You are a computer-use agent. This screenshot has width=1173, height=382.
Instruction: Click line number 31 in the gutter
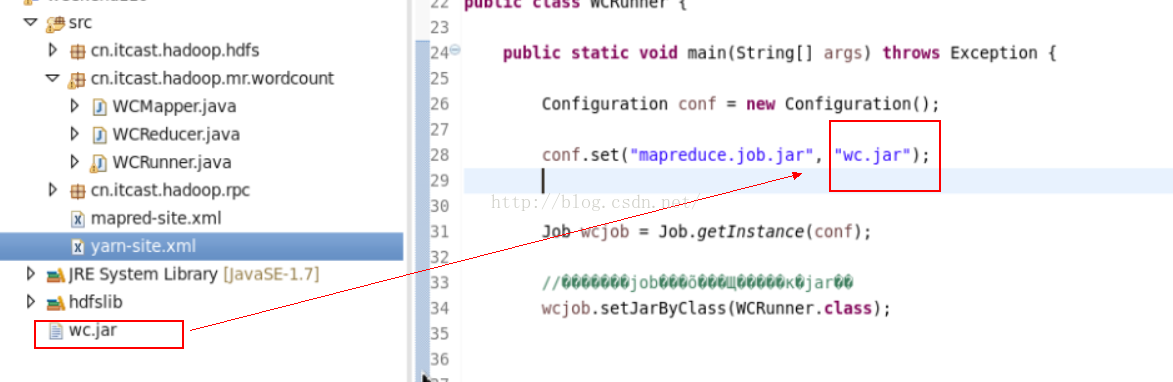point(439,232)
